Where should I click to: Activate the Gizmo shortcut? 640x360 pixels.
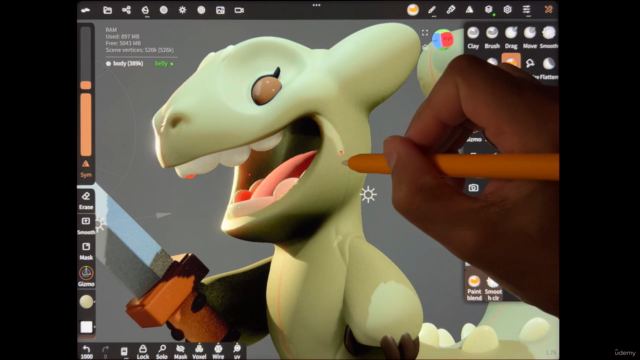click(x=86, y=276)
